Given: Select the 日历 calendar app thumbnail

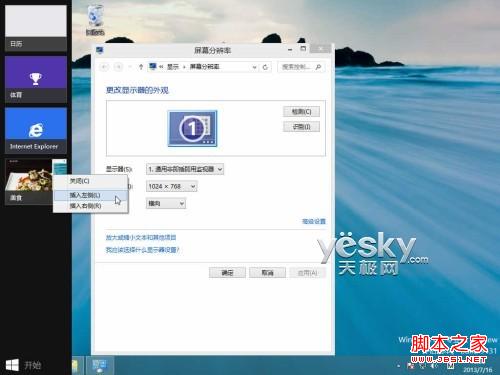Looking at the screenshot, I should point(36,28).
